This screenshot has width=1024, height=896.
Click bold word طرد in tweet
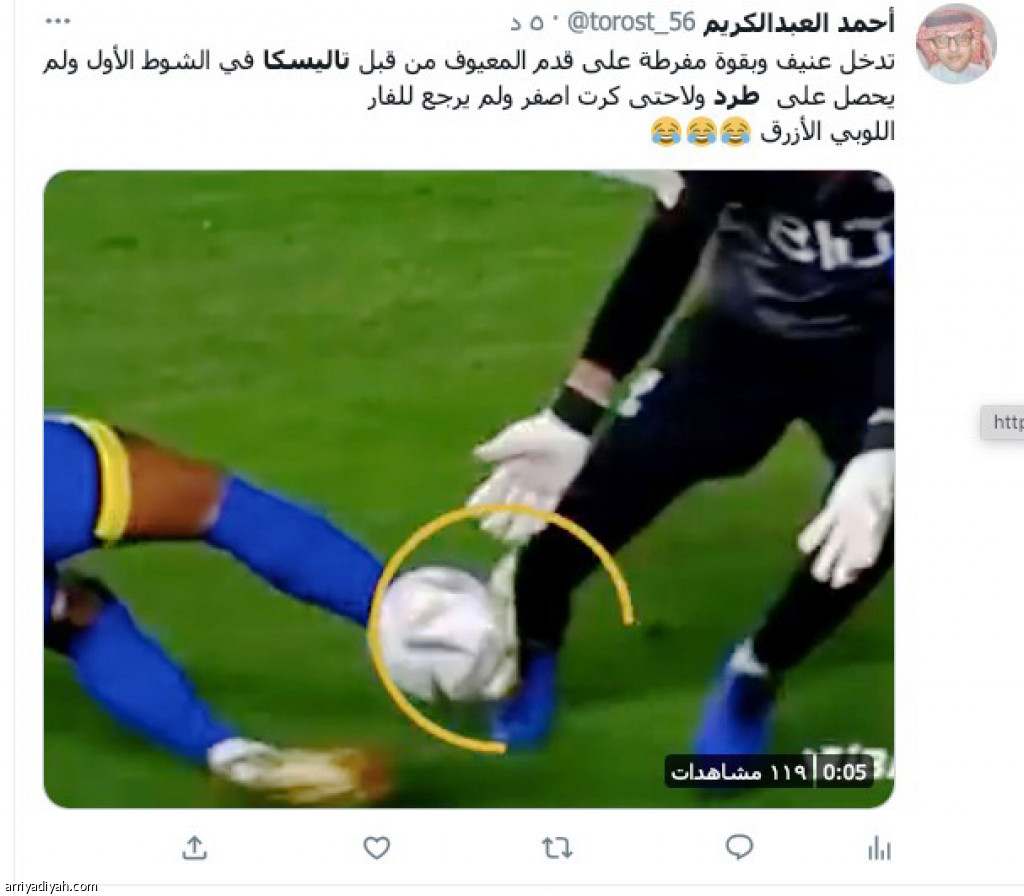(x=735, y=97)
